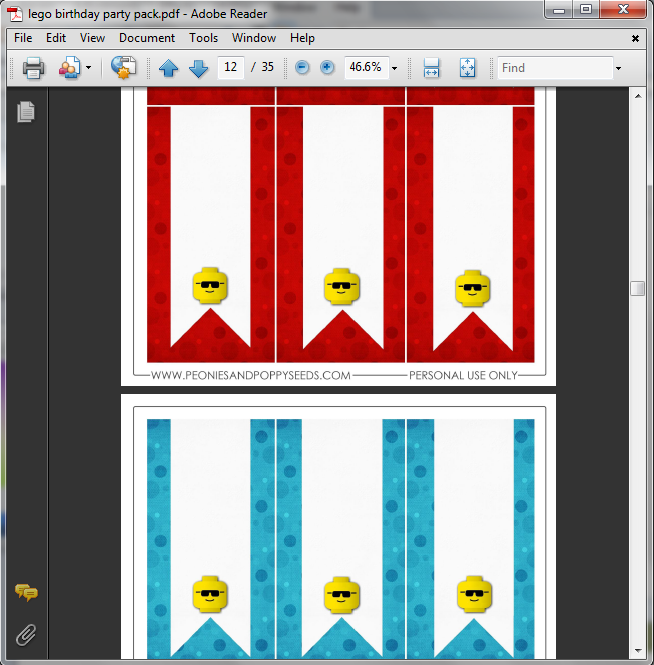This screenshot has width=654, height=665.
Task: Open the Help menu
Action: [302, 38]
